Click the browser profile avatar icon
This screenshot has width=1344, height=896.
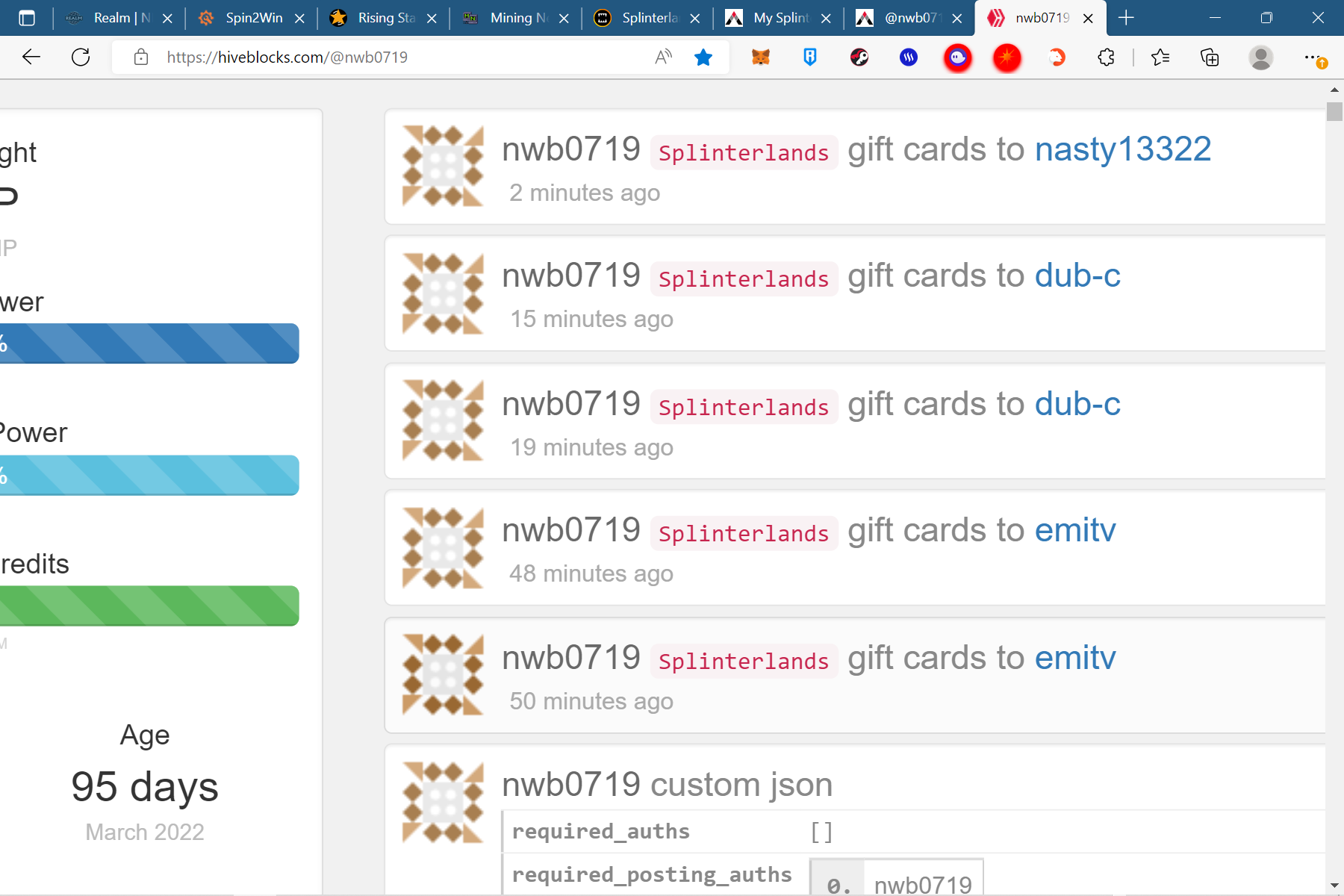tap(1261, 57)
